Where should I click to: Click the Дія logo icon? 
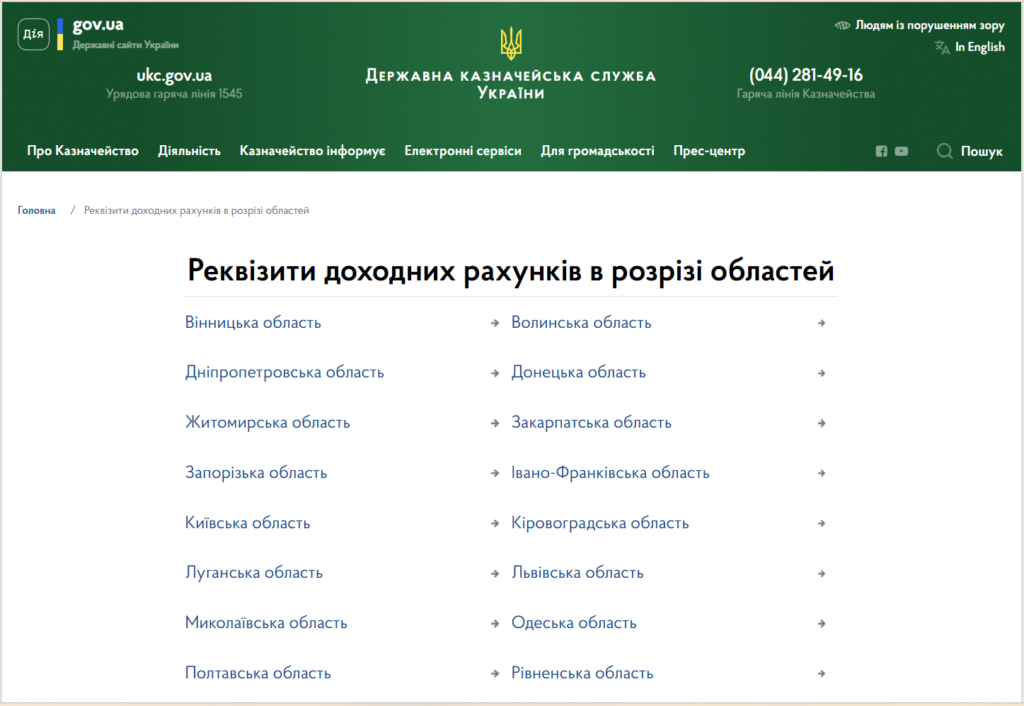point(34,34)
